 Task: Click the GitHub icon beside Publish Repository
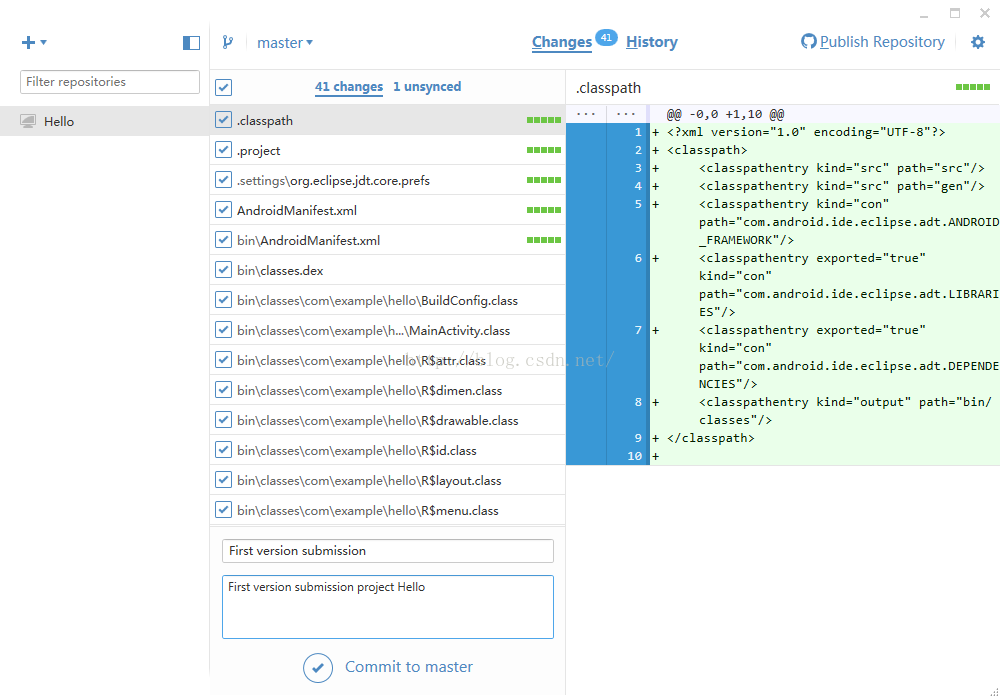pyautogui.click(x=809, y=41)
